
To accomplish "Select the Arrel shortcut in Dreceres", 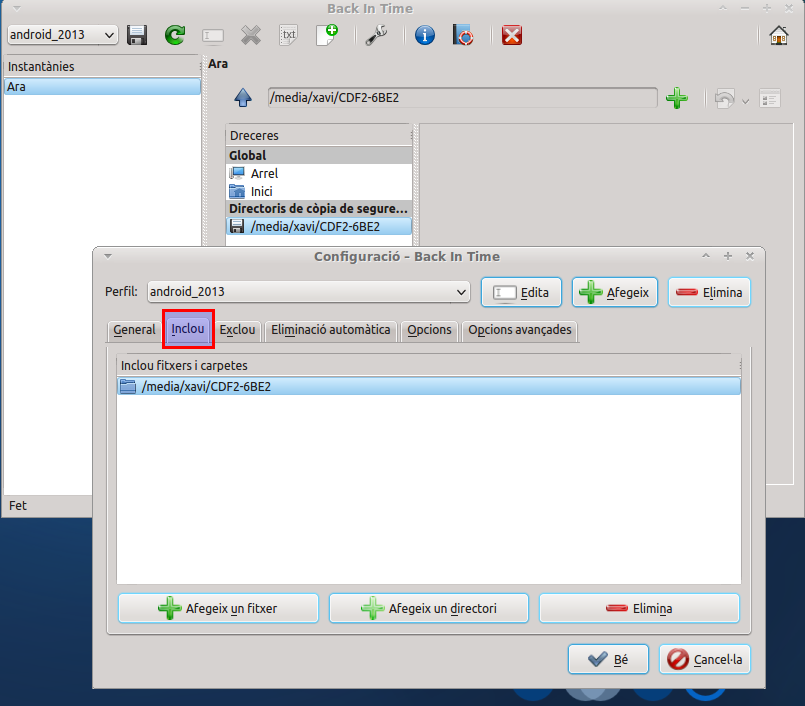I will pos(264,174).
